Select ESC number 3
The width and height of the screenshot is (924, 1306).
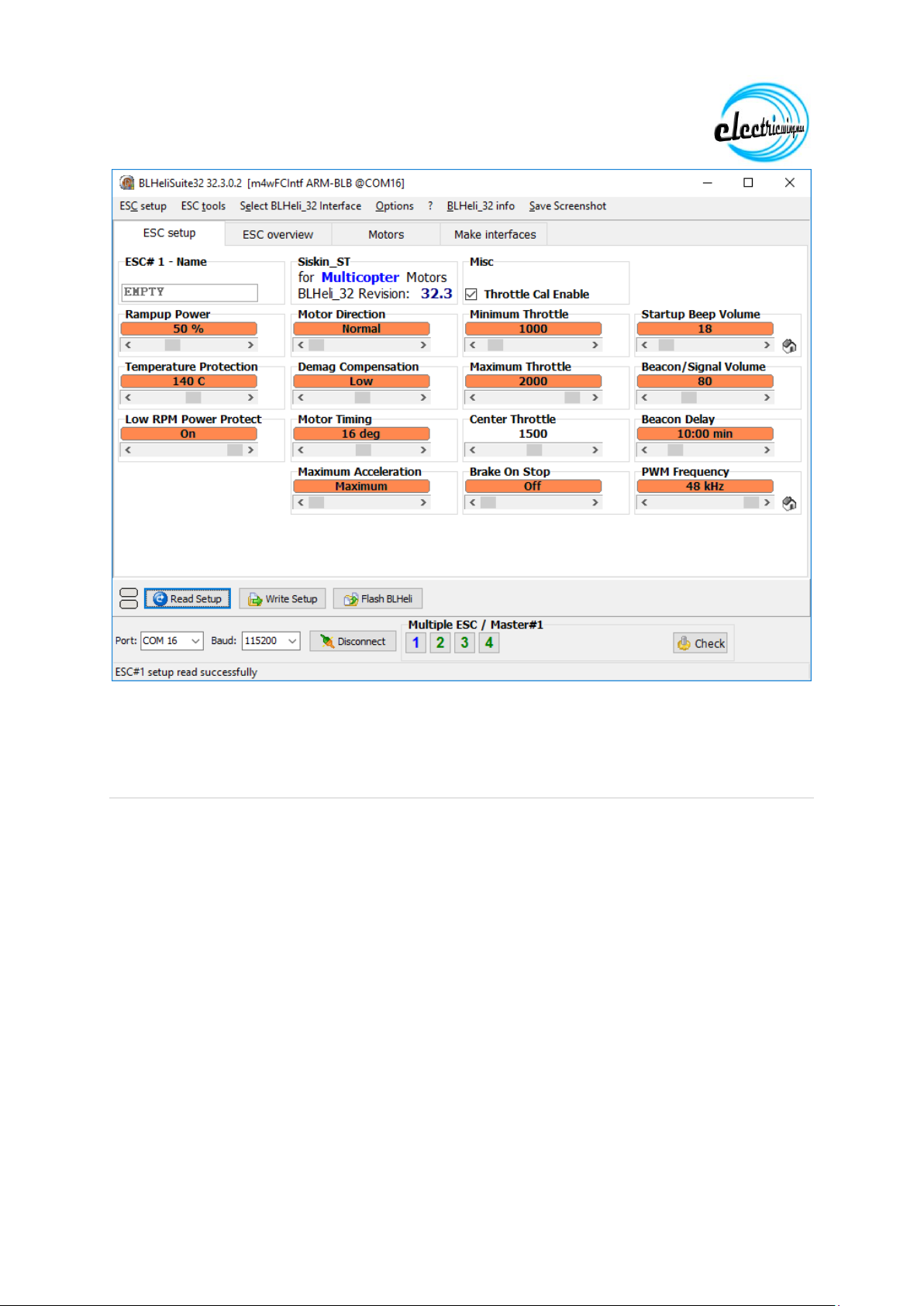pos(464,643)
